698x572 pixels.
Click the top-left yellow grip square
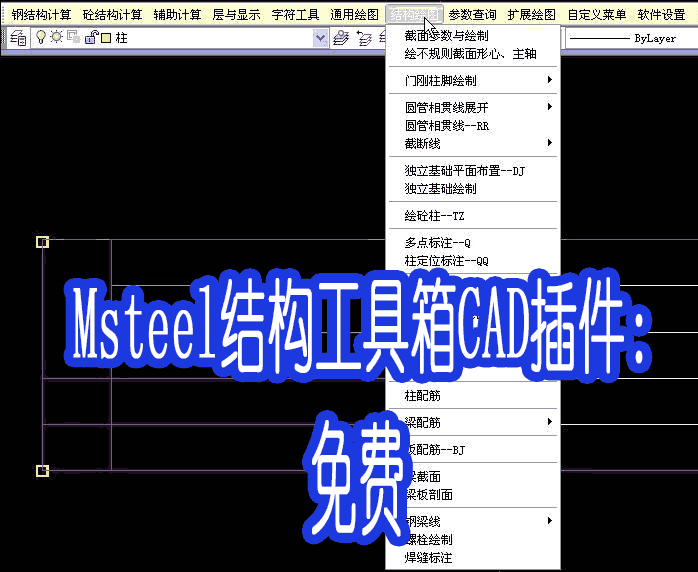pos(42,242)
